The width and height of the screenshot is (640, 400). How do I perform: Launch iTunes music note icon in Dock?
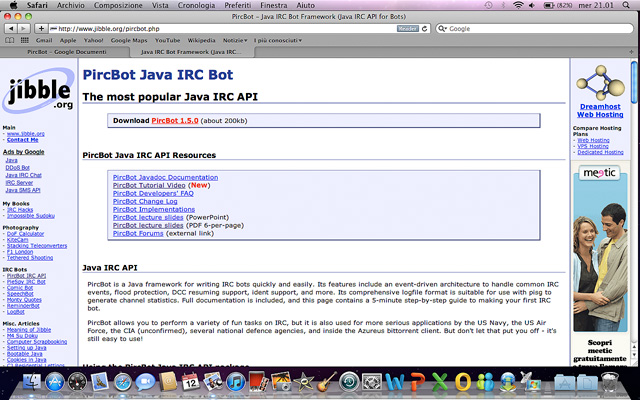coord(236,382)
